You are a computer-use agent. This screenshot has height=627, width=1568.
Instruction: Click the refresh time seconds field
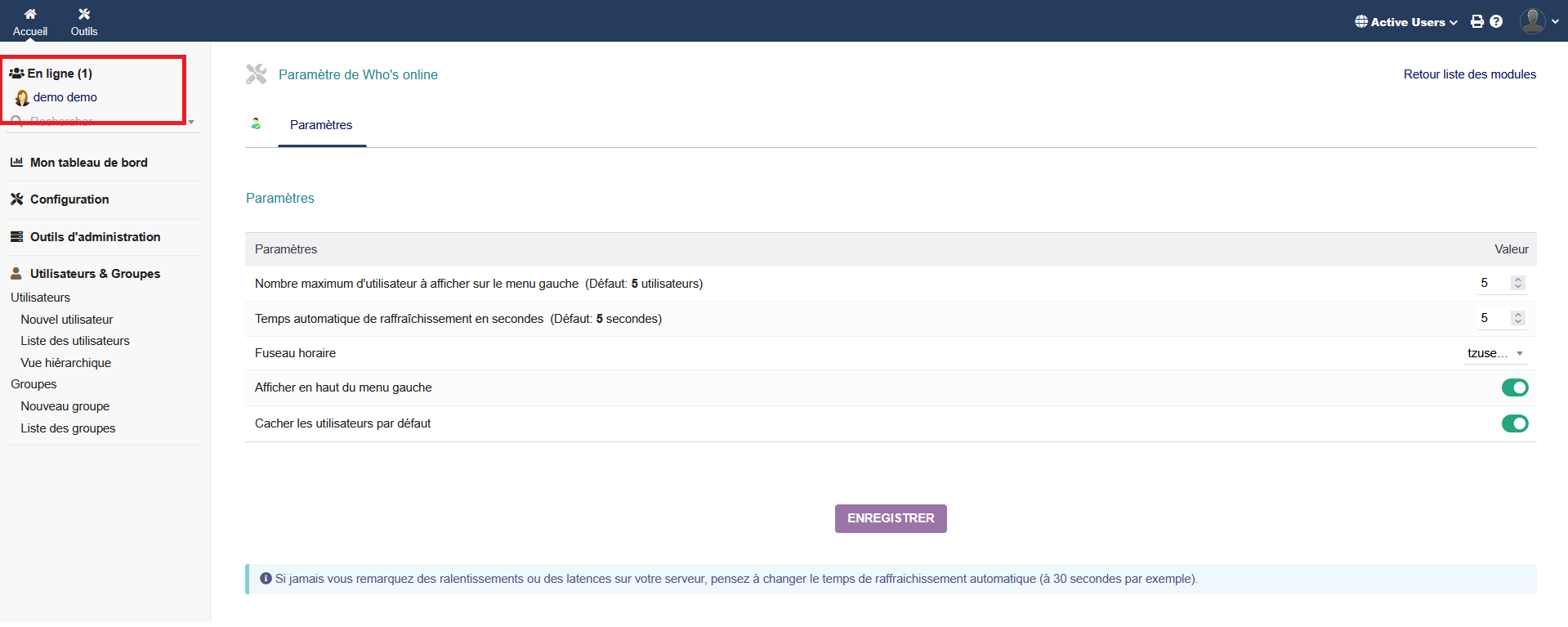(x=1492, y=318)
